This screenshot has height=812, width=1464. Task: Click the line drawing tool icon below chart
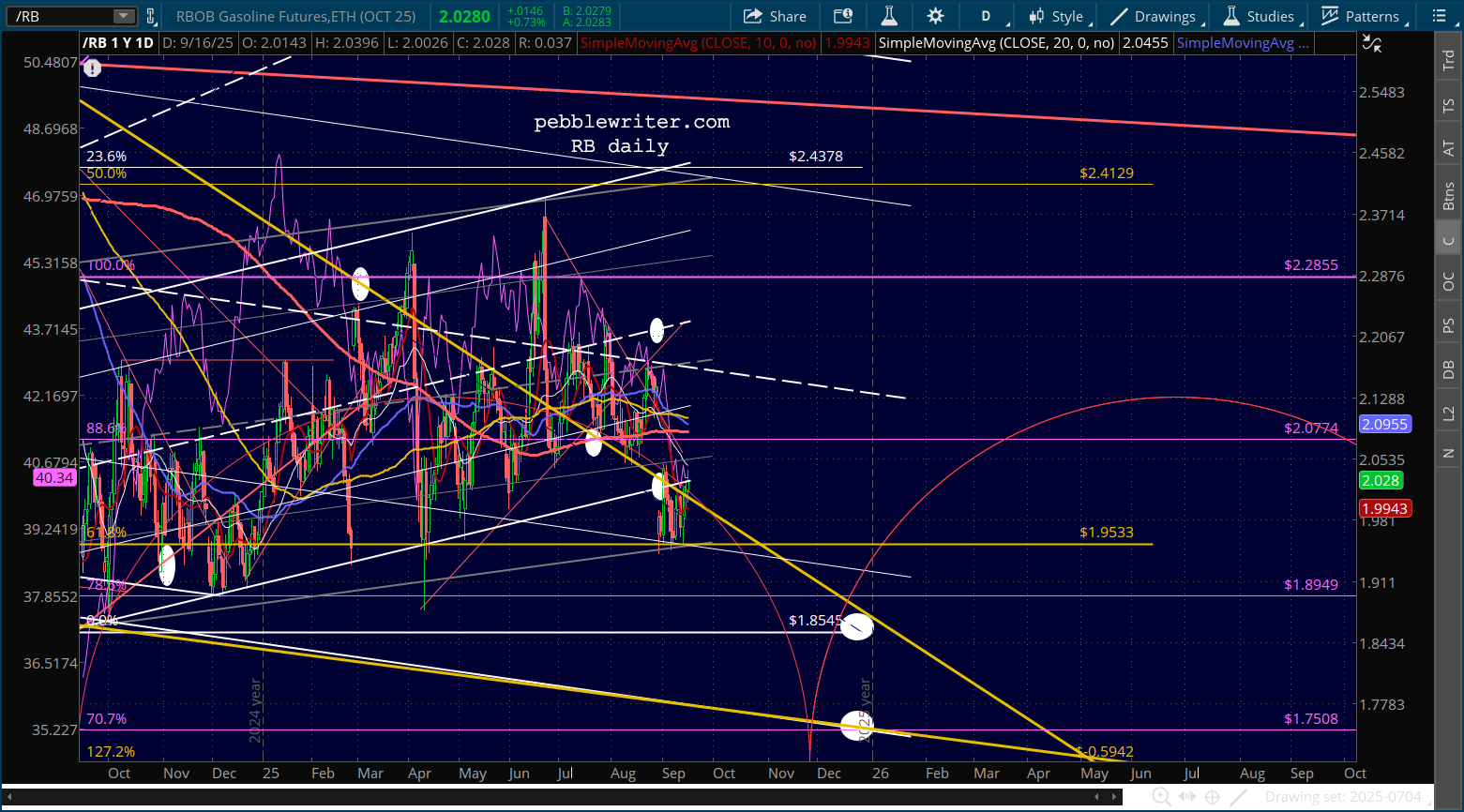tap(1239, 797)
